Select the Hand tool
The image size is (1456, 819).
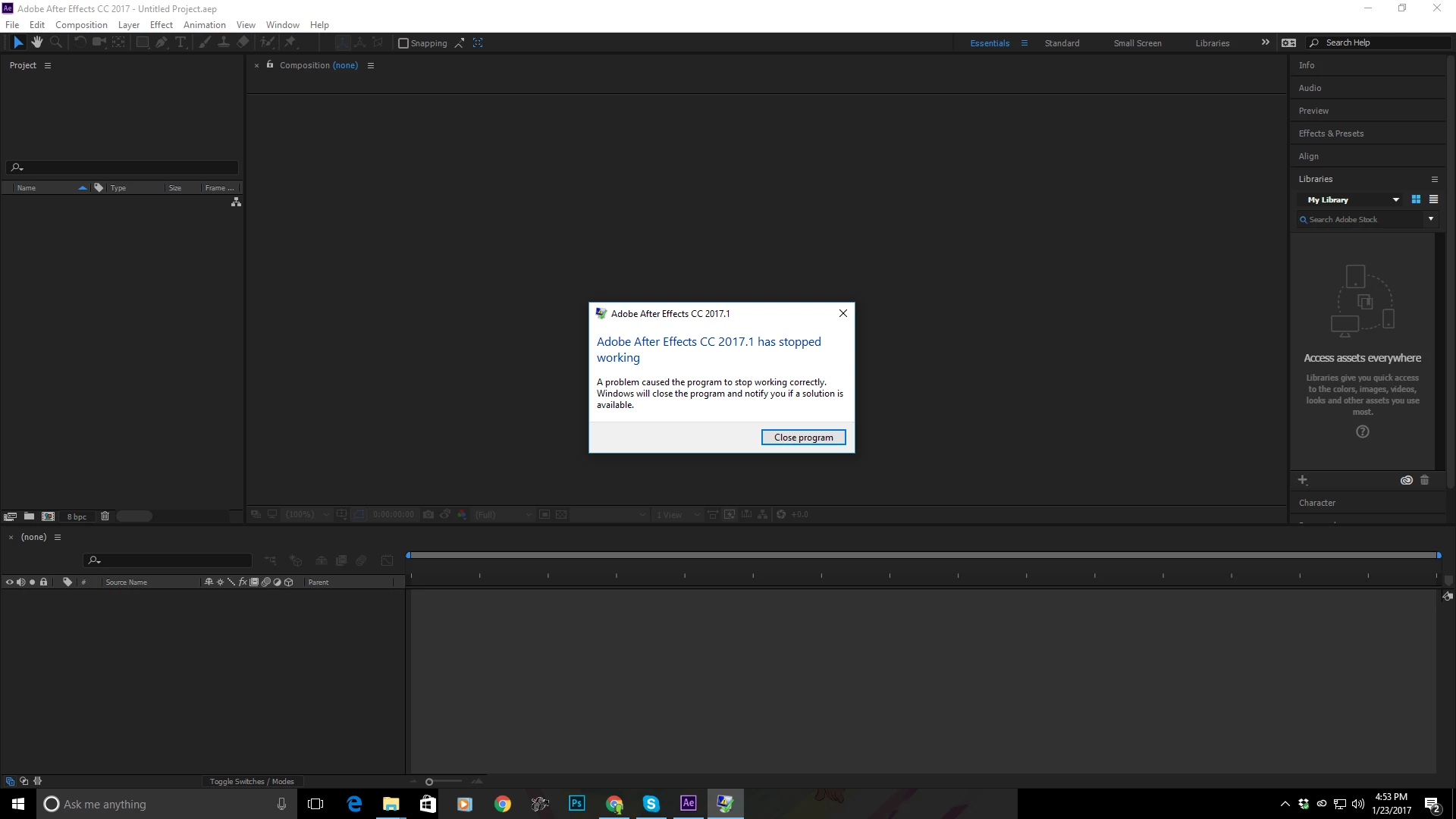[36, 42]
